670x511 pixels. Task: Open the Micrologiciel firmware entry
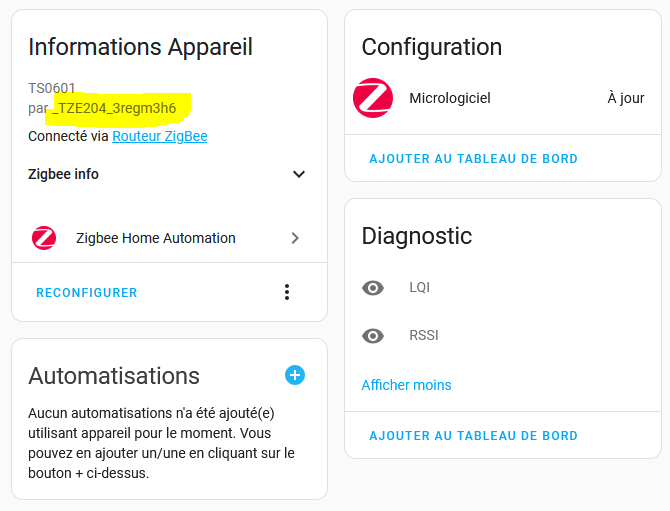click(x=503, y=98)
